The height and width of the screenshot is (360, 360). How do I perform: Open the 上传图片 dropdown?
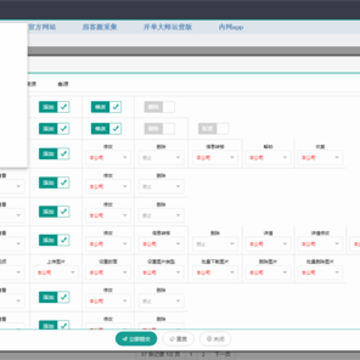[x=56, y=273]
